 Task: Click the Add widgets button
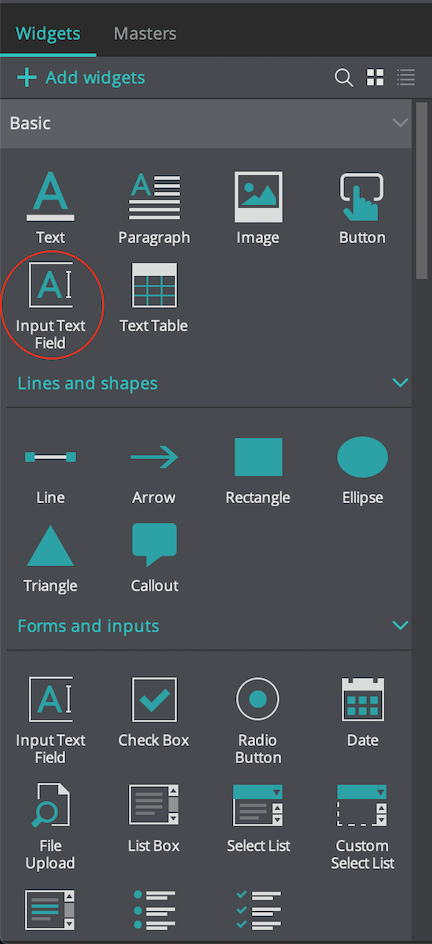tap(81, 78)
